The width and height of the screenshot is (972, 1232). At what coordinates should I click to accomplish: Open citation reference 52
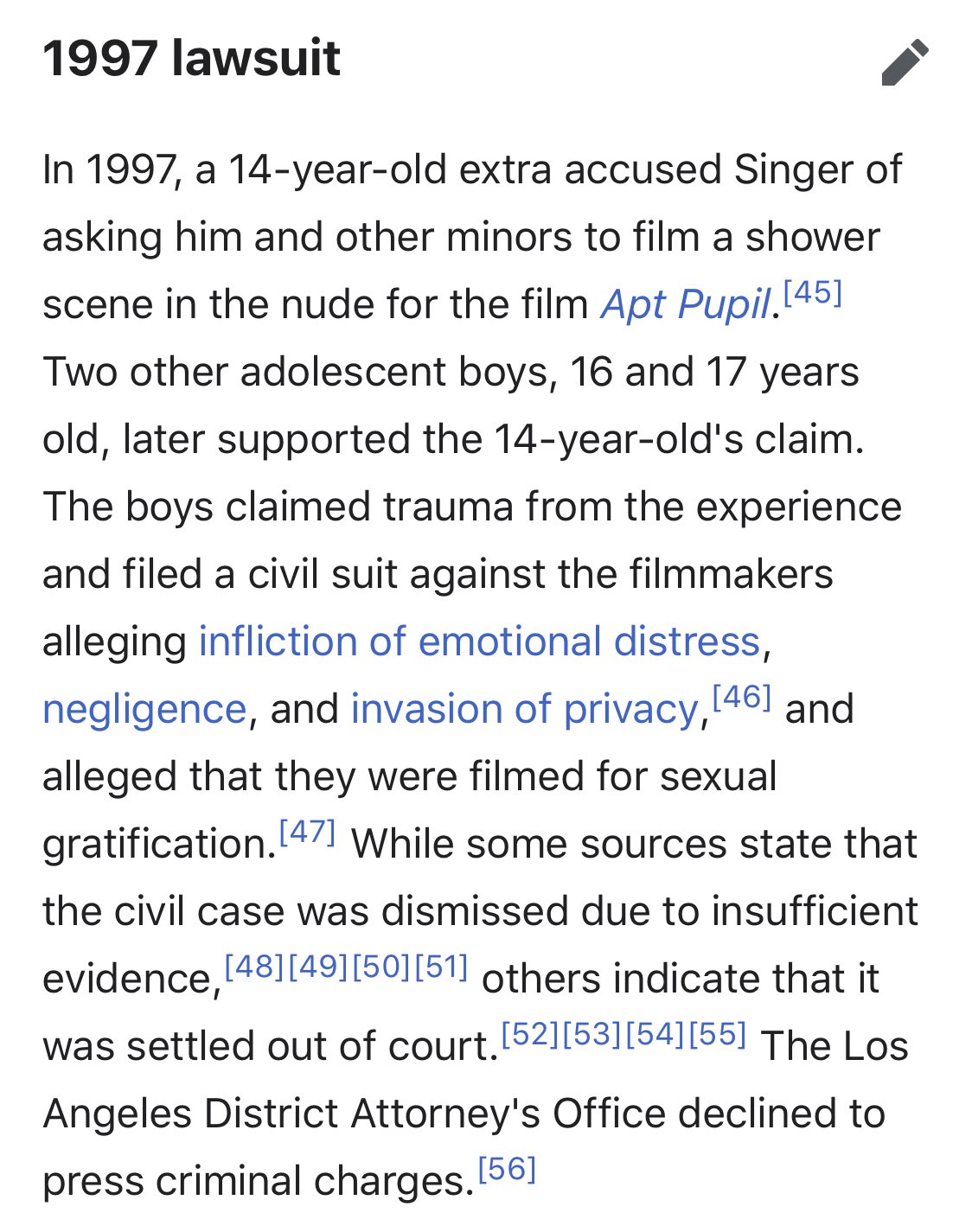(531, 1034)
